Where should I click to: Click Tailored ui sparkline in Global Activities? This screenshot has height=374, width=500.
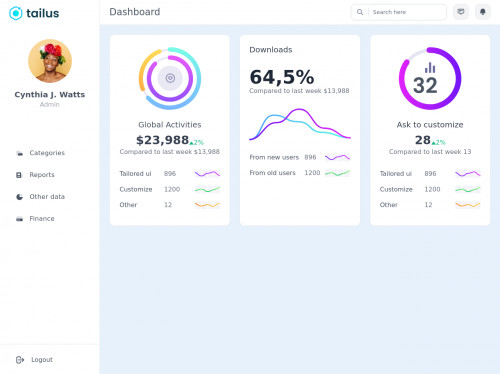(x=207, y=174)
